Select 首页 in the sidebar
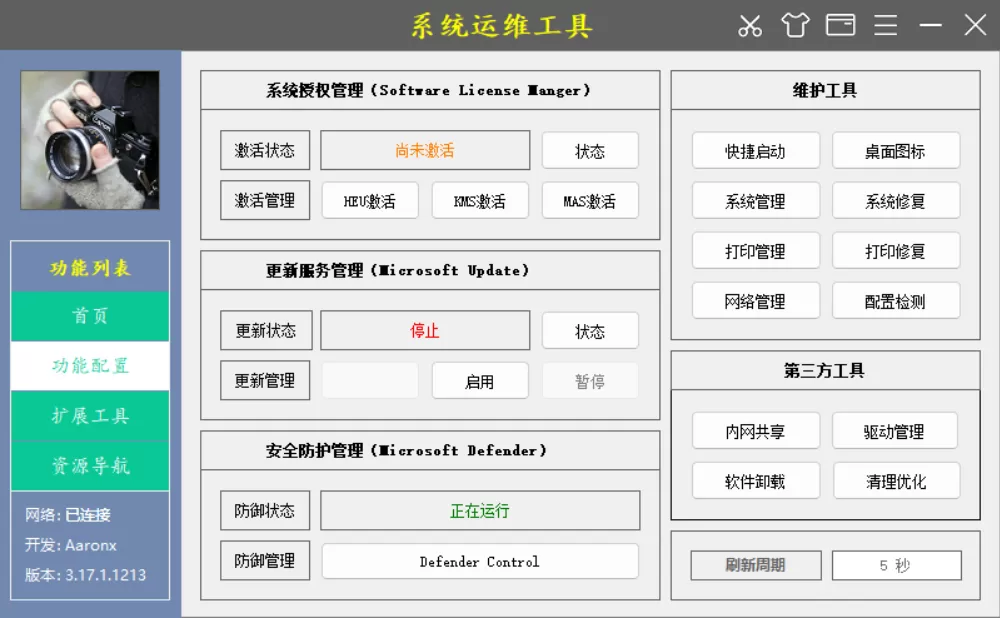Image resolution: width=1000 pixels, height=618 pixels. (90, 315)
